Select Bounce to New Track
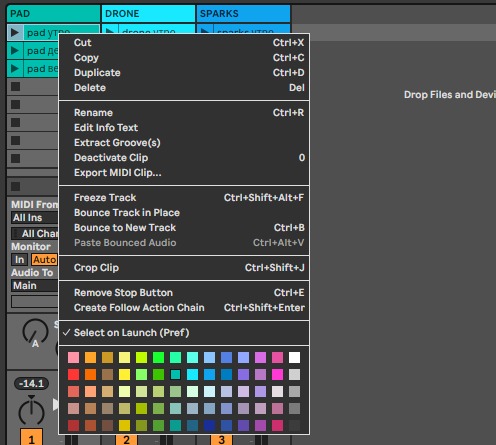The height and width of the screenshot is (445, 496). pyautogui.click(x=184, y=228)
